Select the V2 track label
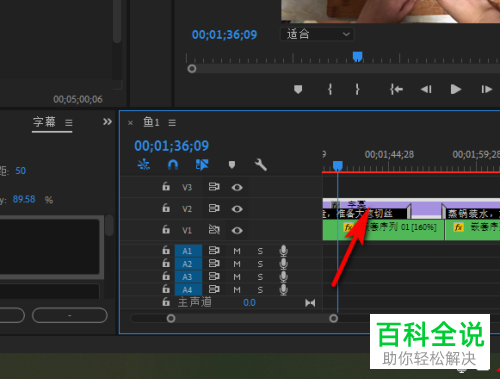 pyautogui.click(x=187, y=209)
